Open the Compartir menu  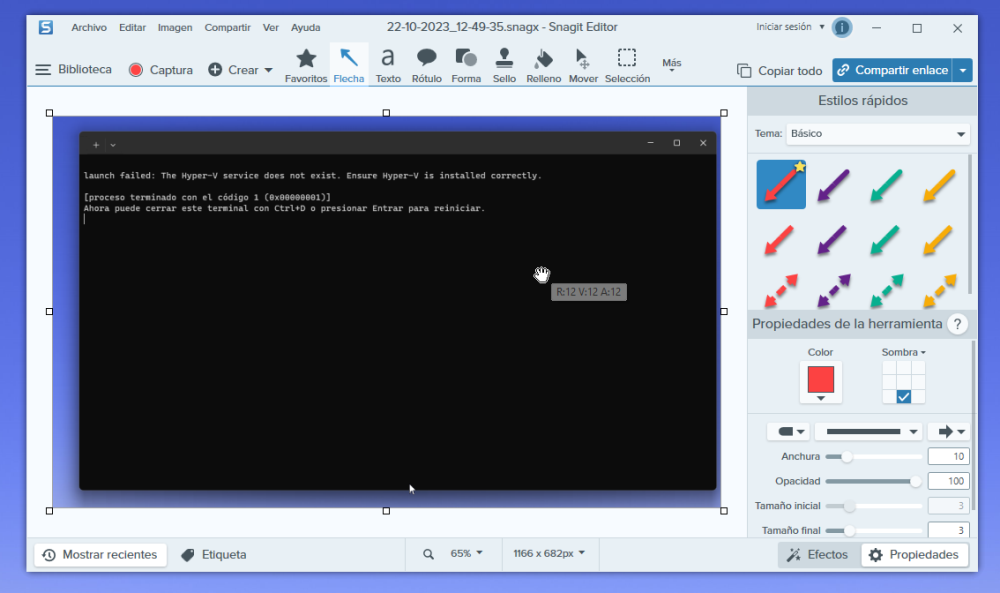(228, 27)
